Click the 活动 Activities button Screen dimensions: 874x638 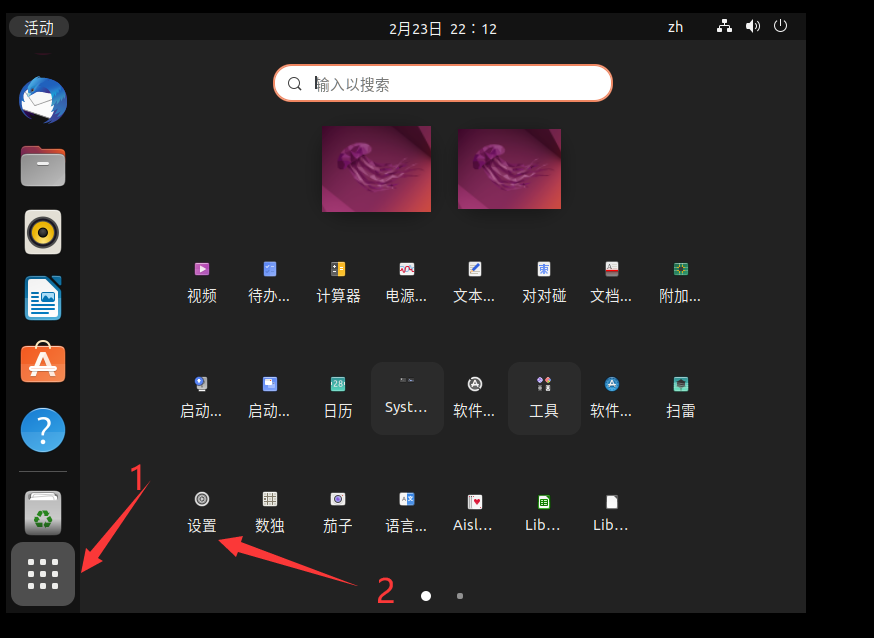click(39, 27)
